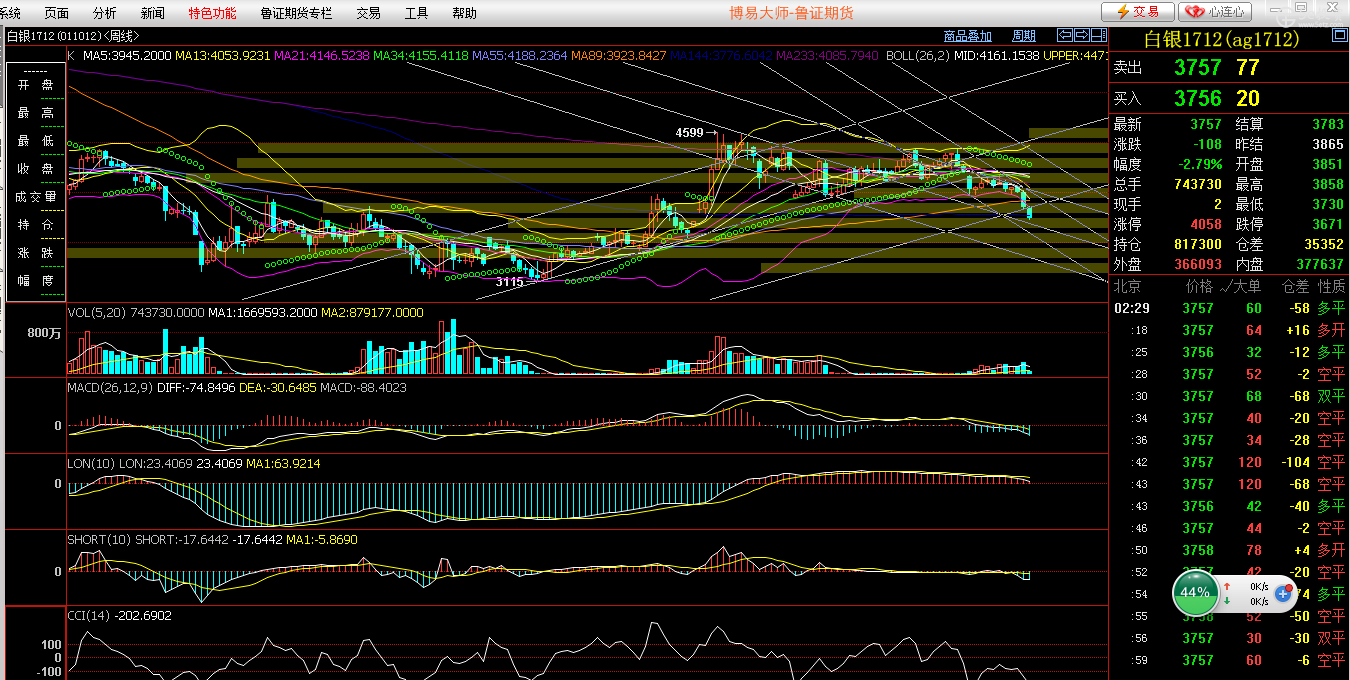Click the MA5:3945.2000 indicator label
This screenshot has height=680, width=1350.
126,55
